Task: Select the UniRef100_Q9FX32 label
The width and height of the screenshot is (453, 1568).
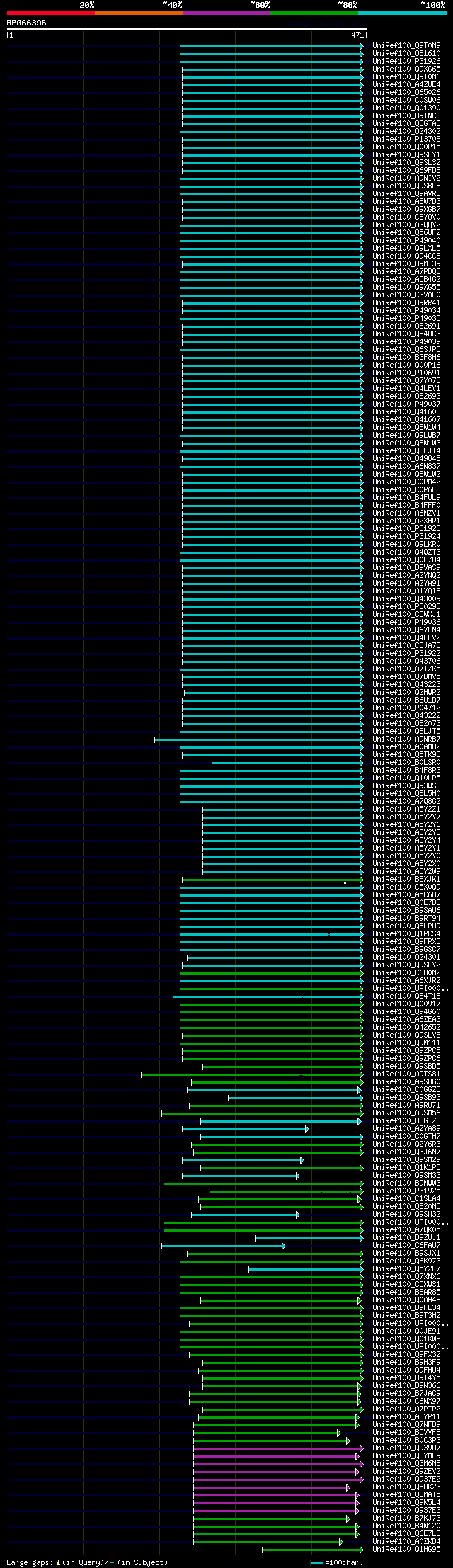Action: [406, 1355]
